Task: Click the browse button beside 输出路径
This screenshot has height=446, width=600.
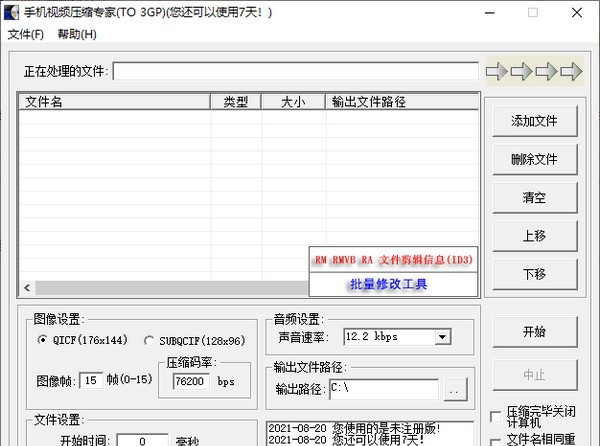Action: 455,390
